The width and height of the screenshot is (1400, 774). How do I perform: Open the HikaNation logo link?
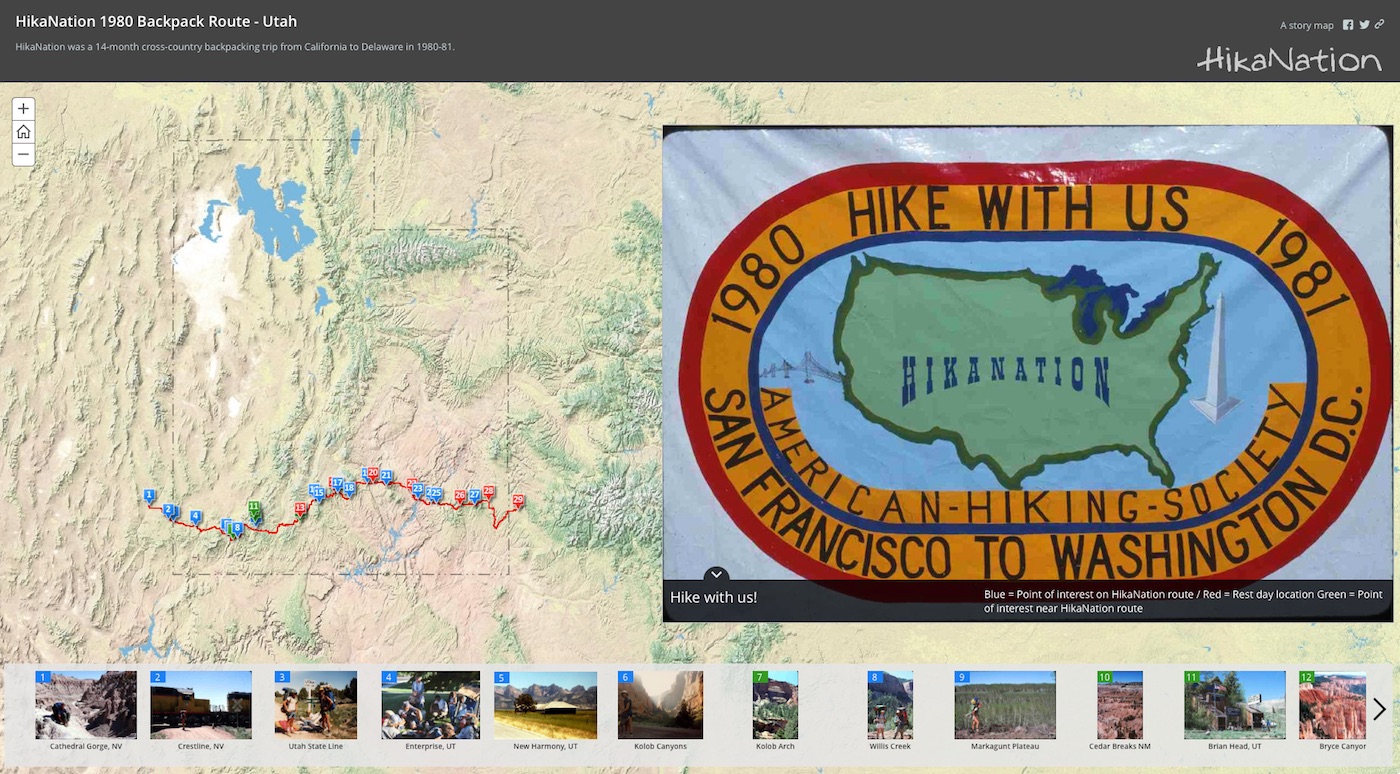pos(1289,60)
